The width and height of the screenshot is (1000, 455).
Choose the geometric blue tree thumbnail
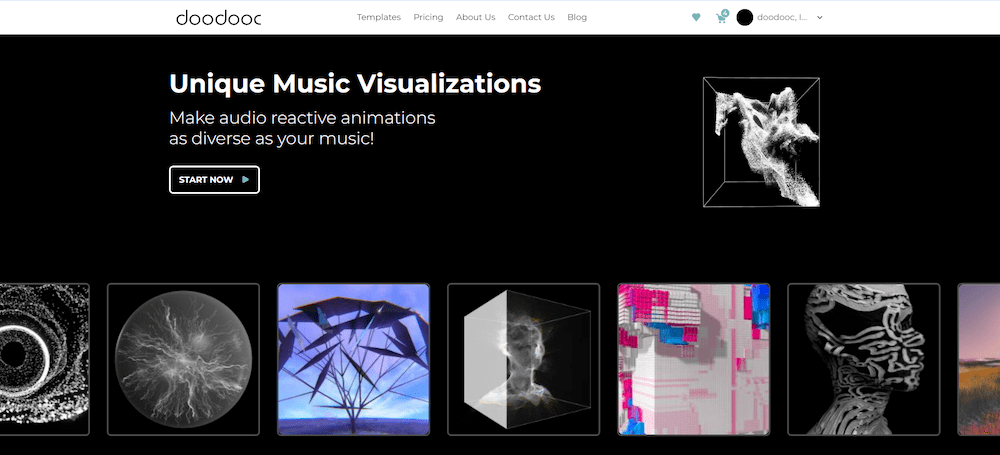click(353, 359)
